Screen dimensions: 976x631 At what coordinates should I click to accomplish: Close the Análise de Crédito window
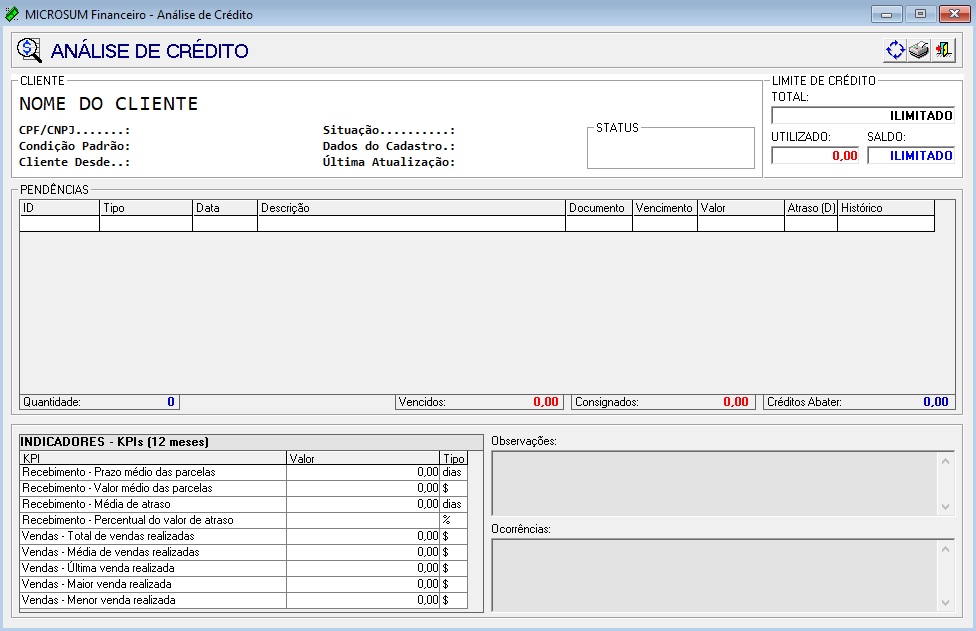pyautogui.click(x=954, y=14)
